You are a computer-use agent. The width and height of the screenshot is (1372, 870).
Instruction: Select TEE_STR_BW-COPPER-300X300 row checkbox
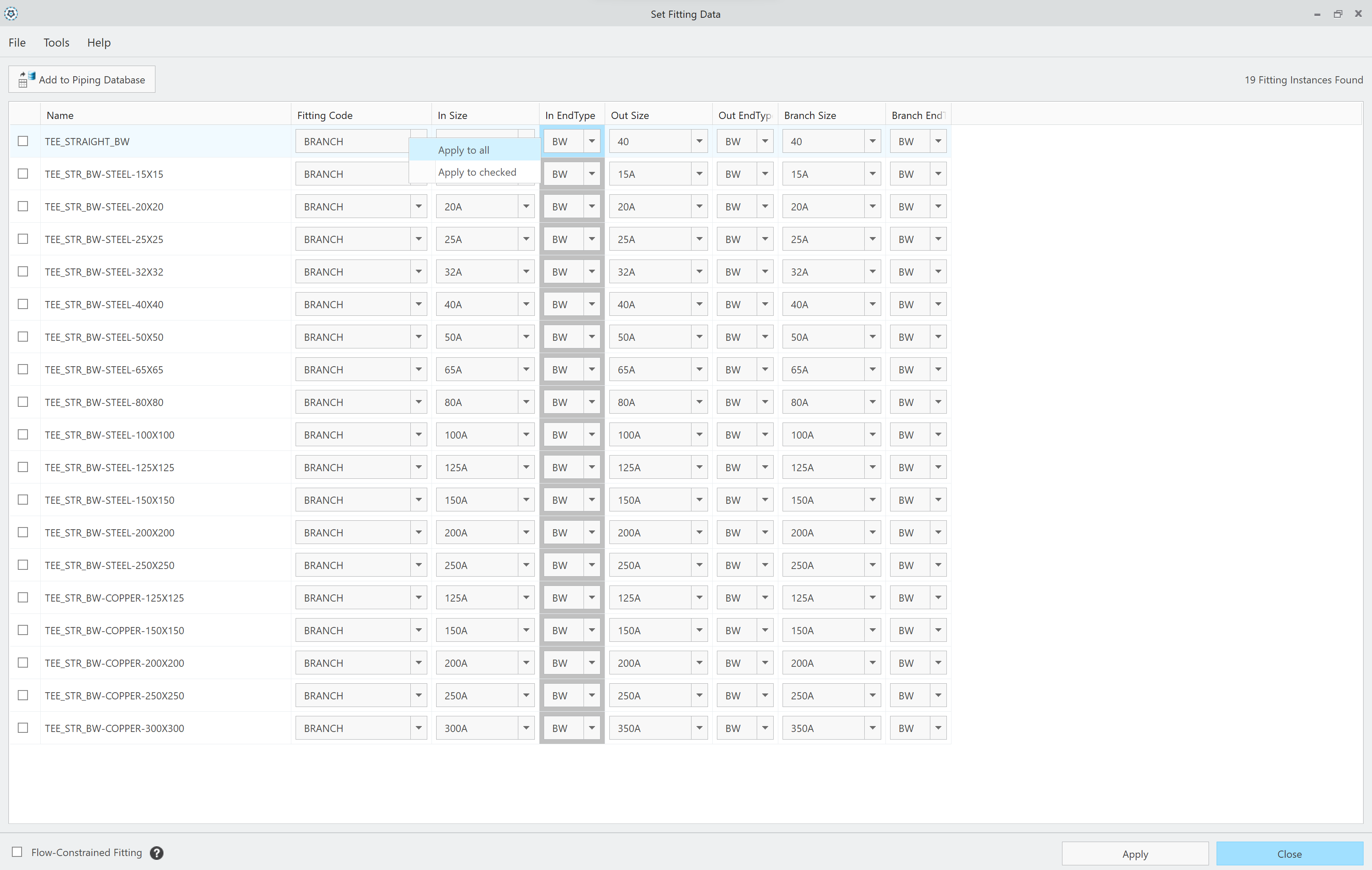pyautogui.click(x=23, y=728)
